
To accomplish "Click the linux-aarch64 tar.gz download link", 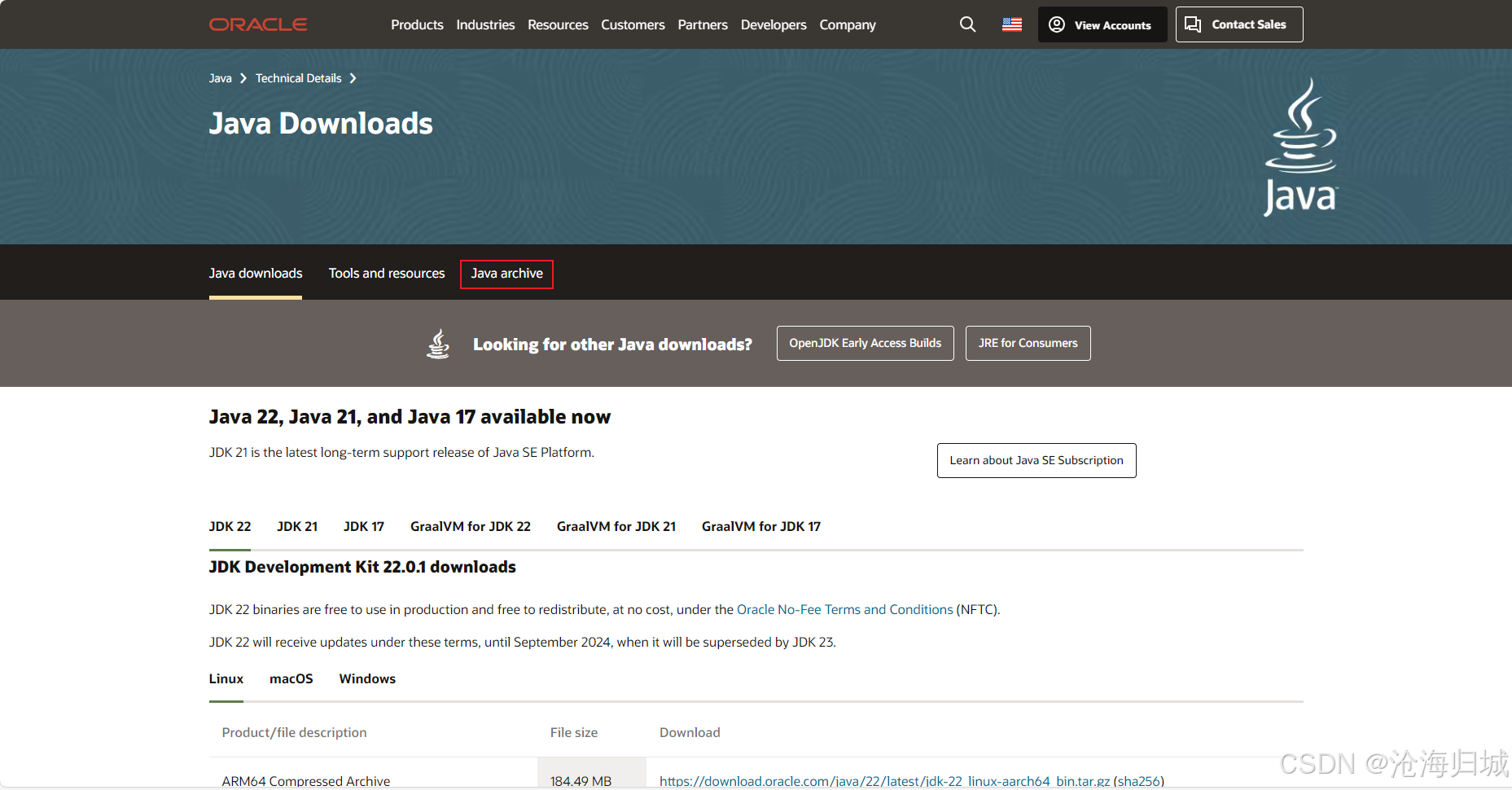I will click(884, 781).
